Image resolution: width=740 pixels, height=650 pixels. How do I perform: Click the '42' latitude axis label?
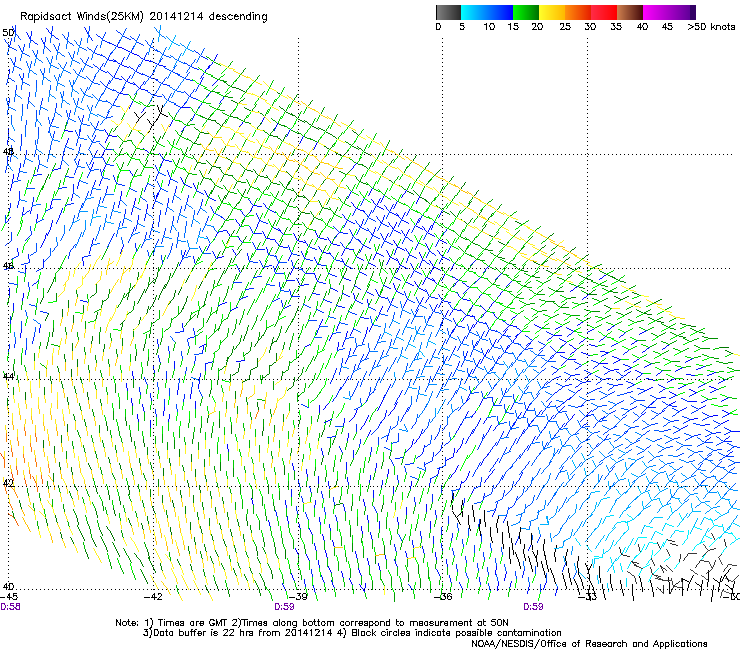click(8, 483)
